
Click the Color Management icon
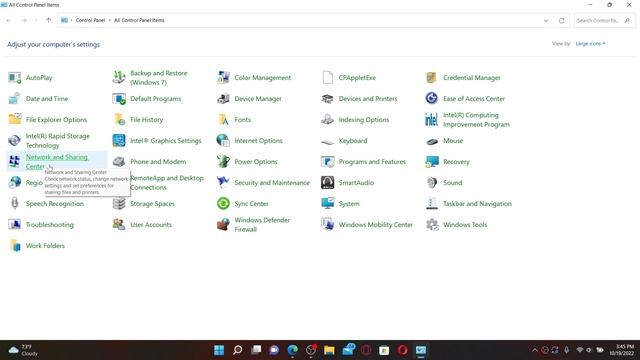click(223, 78)
